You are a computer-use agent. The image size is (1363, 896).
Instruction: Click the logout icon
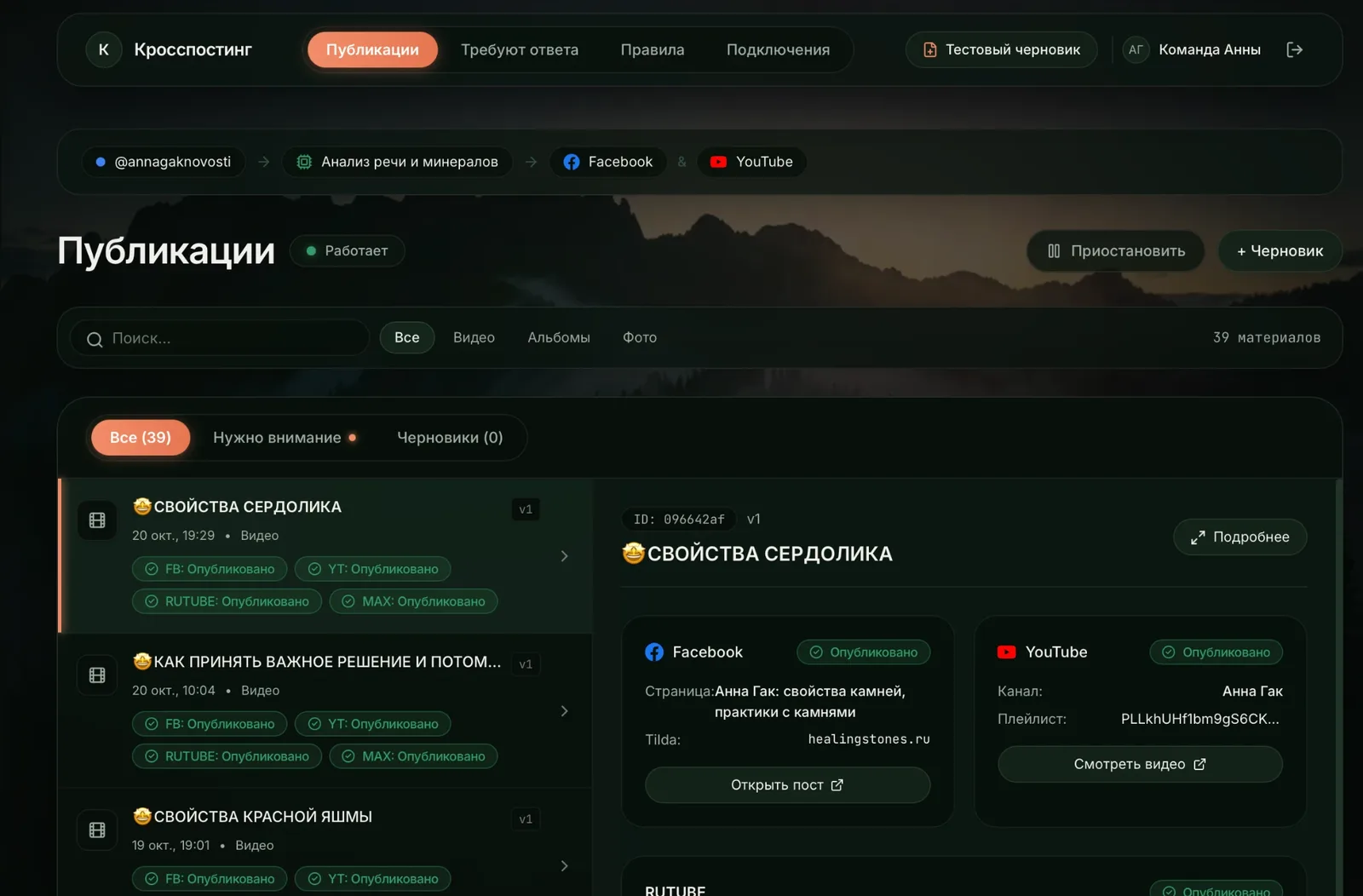coord(1294,49)
